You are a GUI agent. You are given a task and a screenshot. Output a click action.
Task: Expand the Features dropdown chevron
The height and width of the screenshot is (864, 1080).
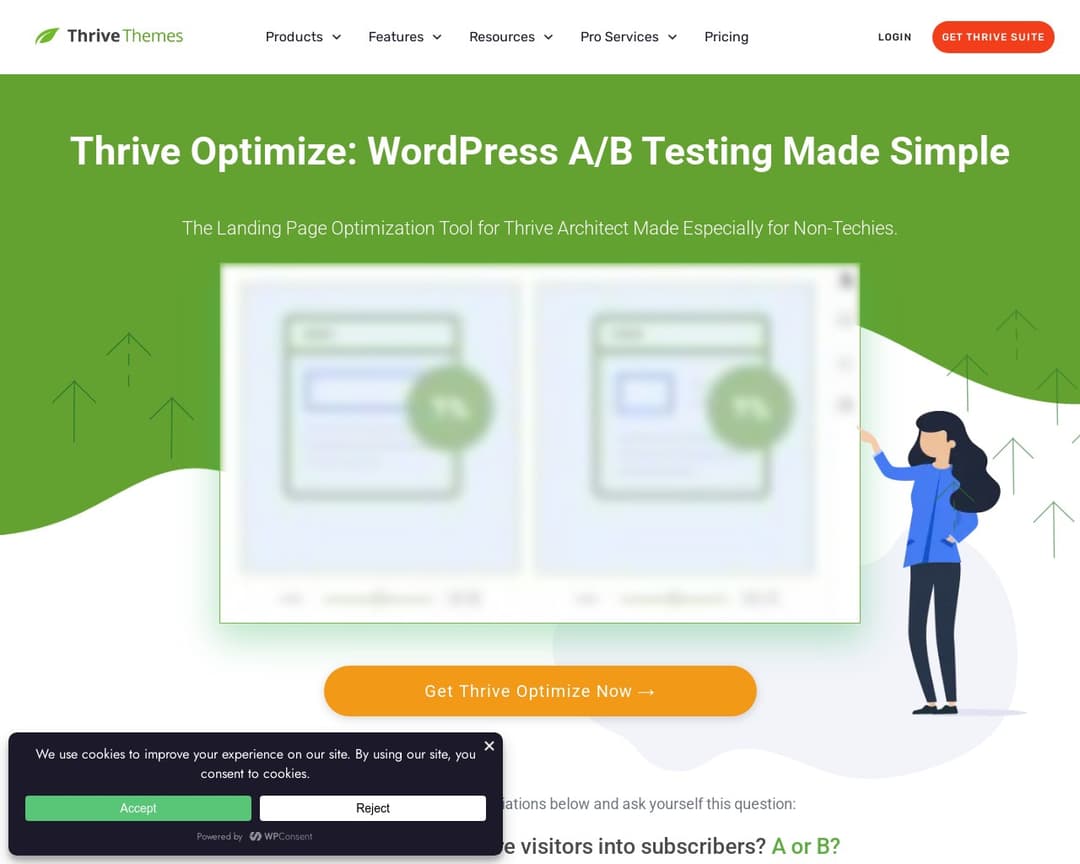437,37
